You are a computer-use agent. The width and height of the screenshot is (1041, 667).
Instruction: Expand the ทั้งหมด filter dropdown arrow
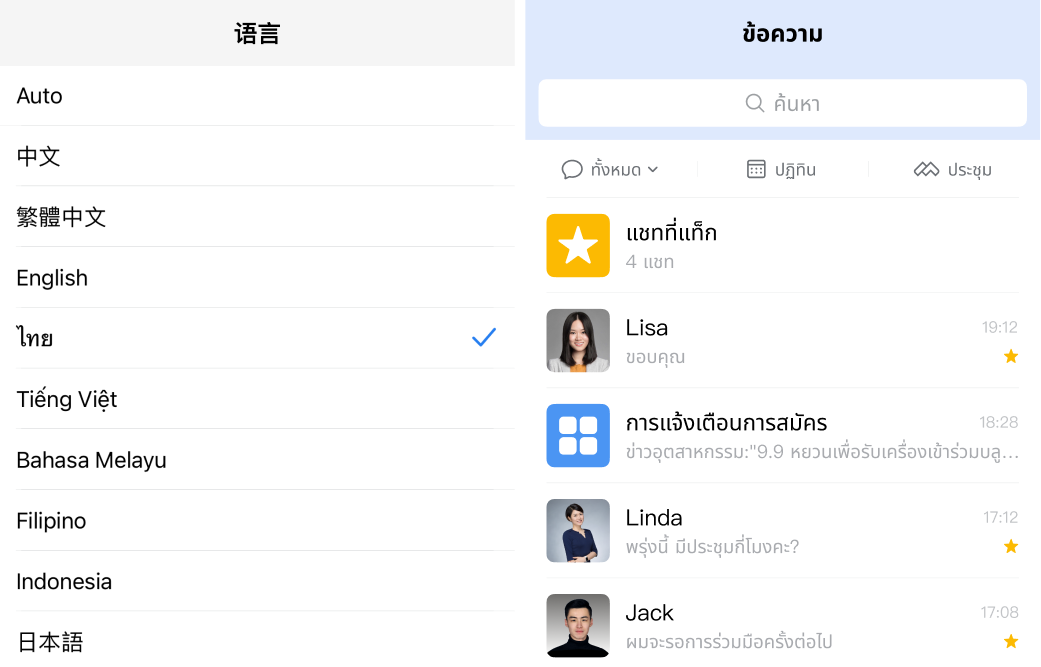(x=653, y=170)
